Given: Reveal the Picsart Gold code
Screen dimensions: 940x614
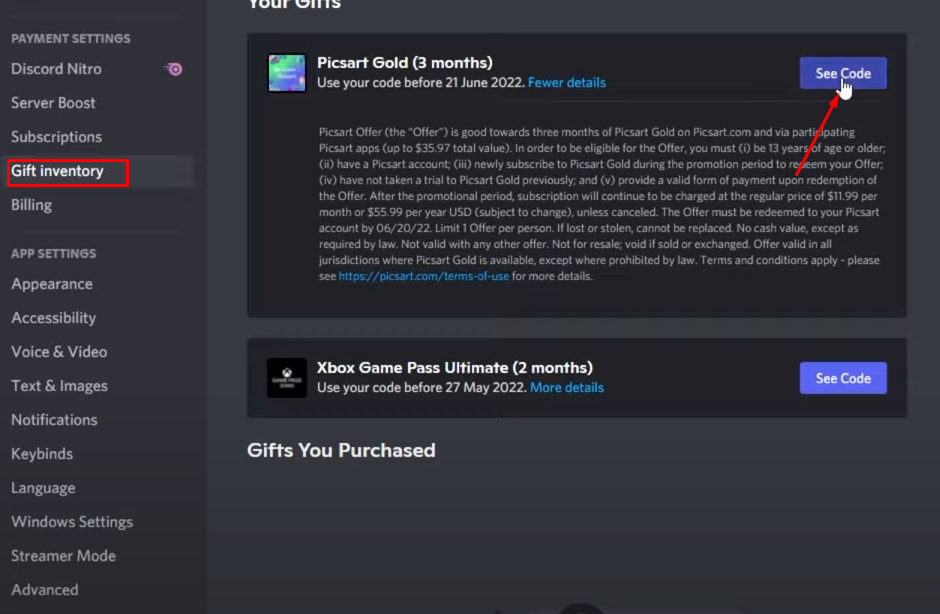Looking at the screenshot, I should click(x=842, y=73).
